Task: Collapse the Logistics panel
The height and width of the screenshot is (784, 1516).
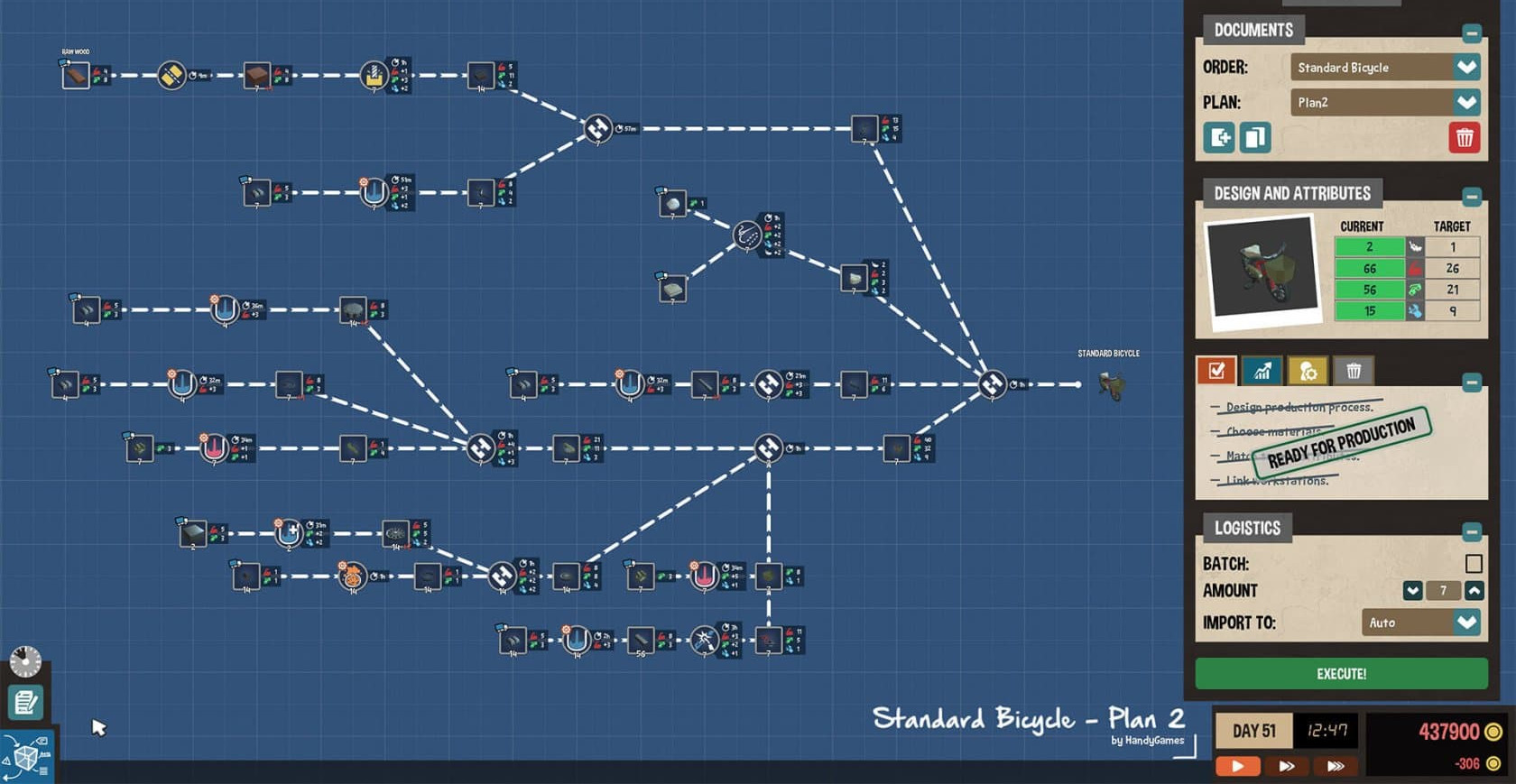Action: [1472, 531]
